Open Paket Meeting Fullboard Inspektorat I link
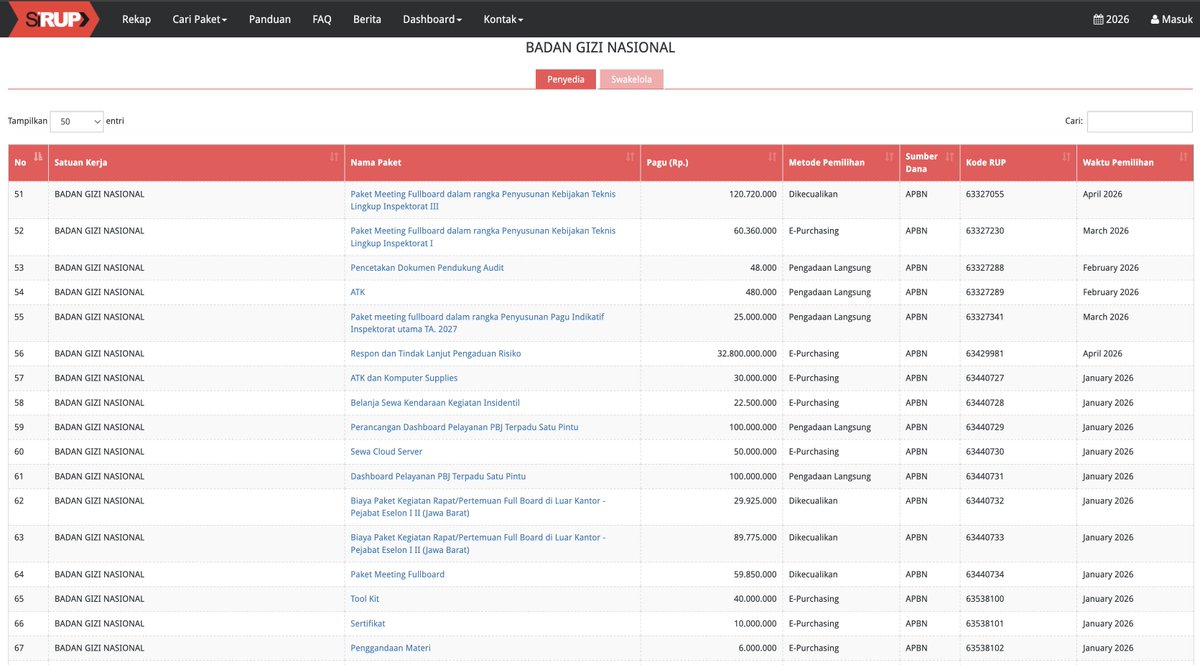 click(483, 237)
